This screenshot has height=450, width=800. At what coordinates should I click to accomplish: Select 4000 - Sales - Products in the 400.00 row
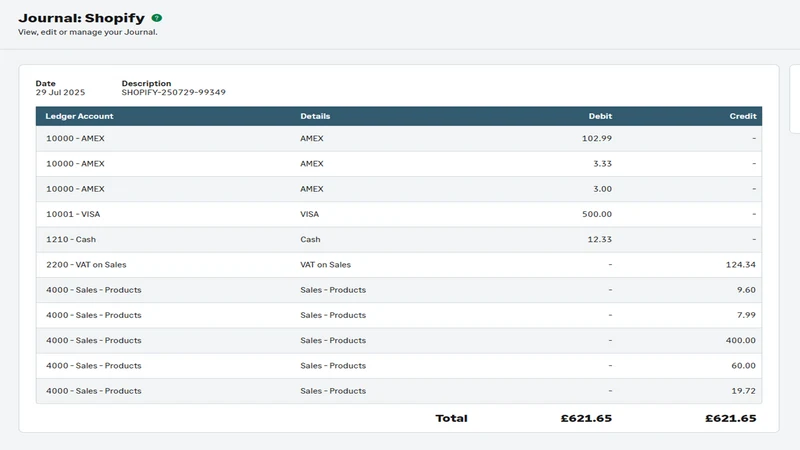click(x=93, y=340)
